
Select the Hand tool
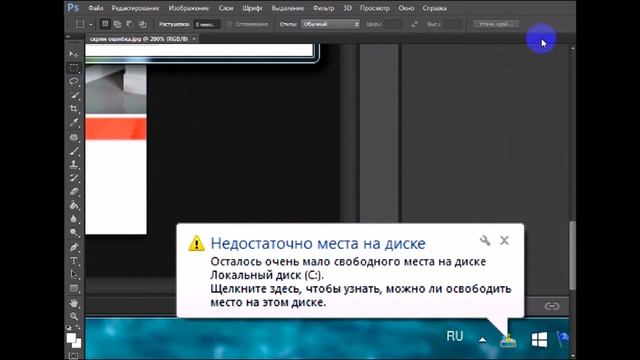(x=73, y=303)
